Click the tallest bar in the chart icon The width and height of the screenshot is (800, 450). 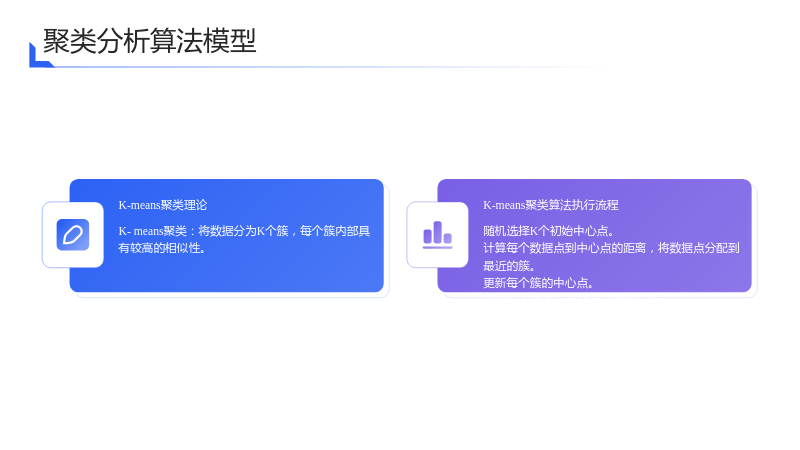tap(437, 232)
